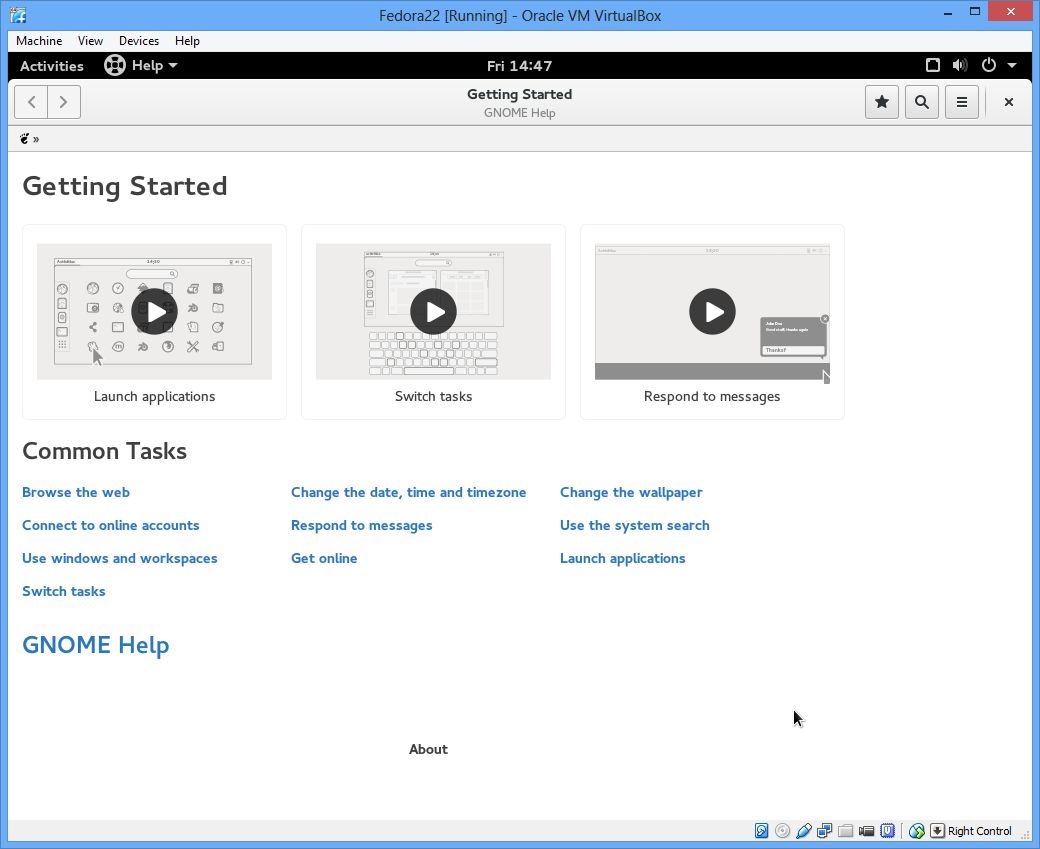Click the VirtualBox window title bar icon
This screenshot has width=1040, height=849.
pyautogui.click(x=19, y=15)
